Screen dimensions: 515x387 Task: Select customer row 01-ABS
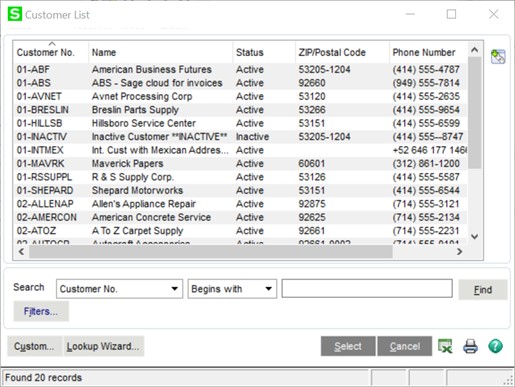240,83
